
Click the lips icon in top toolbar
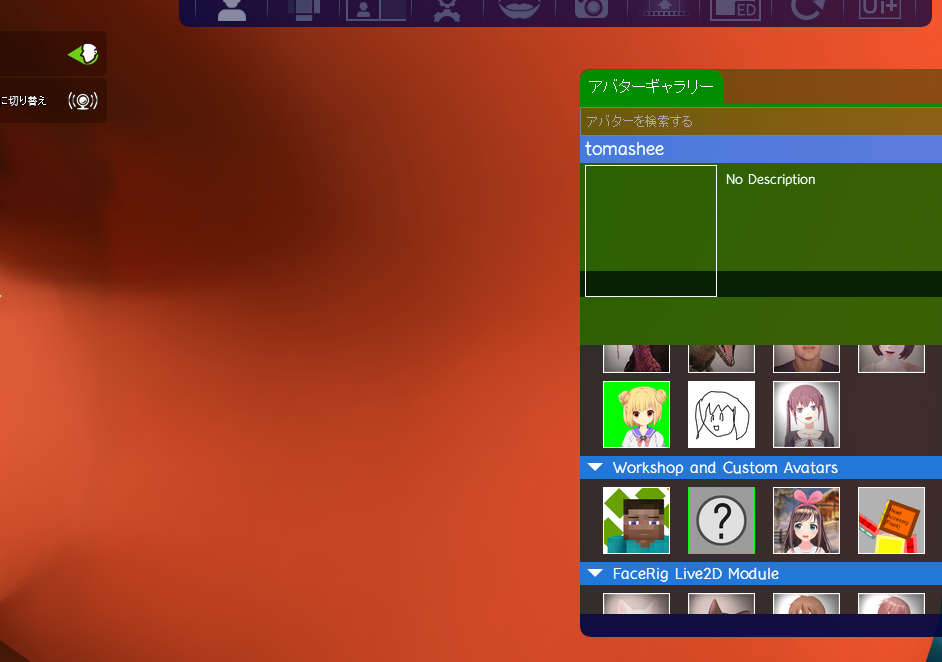point(520,9)
